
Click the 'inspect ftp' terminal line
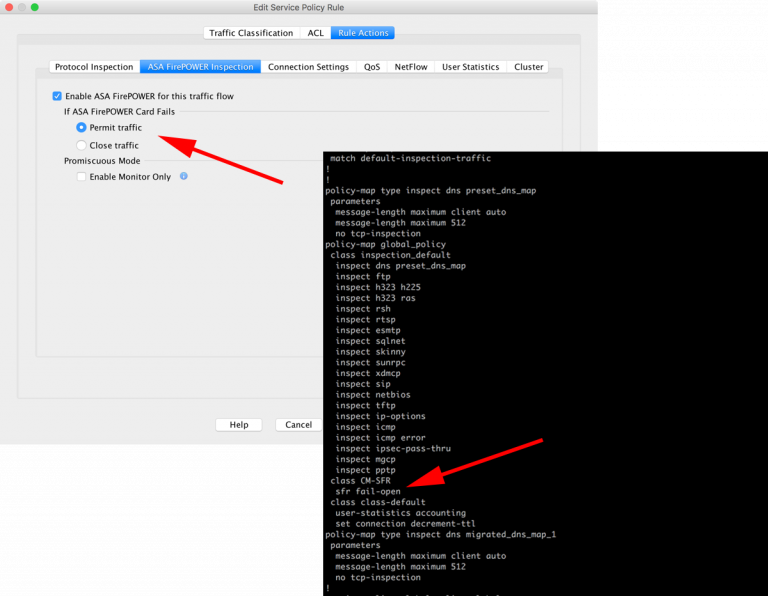pos(363,276)
